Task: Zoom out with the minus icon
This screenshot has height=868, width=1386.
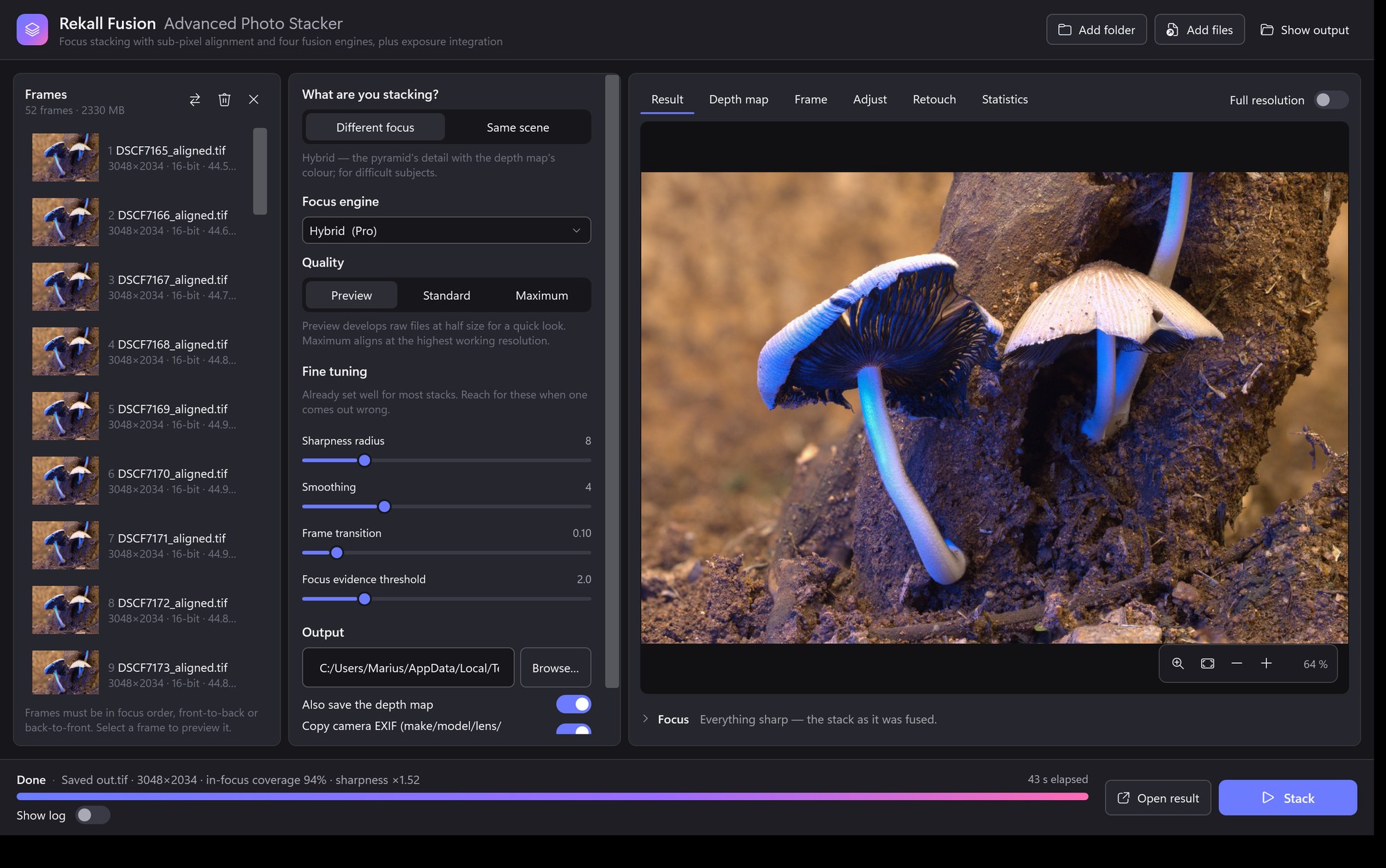Action: [1236, 664]
